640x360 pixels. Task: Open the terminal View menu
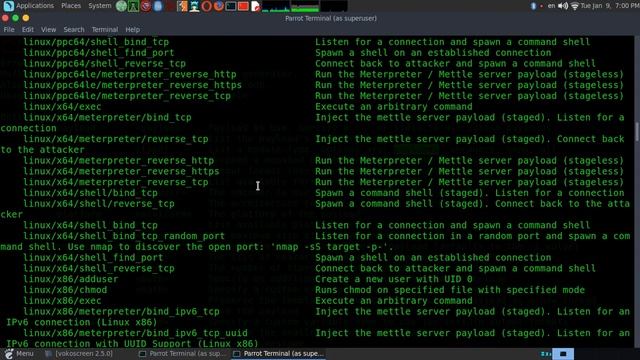[48, 29]
